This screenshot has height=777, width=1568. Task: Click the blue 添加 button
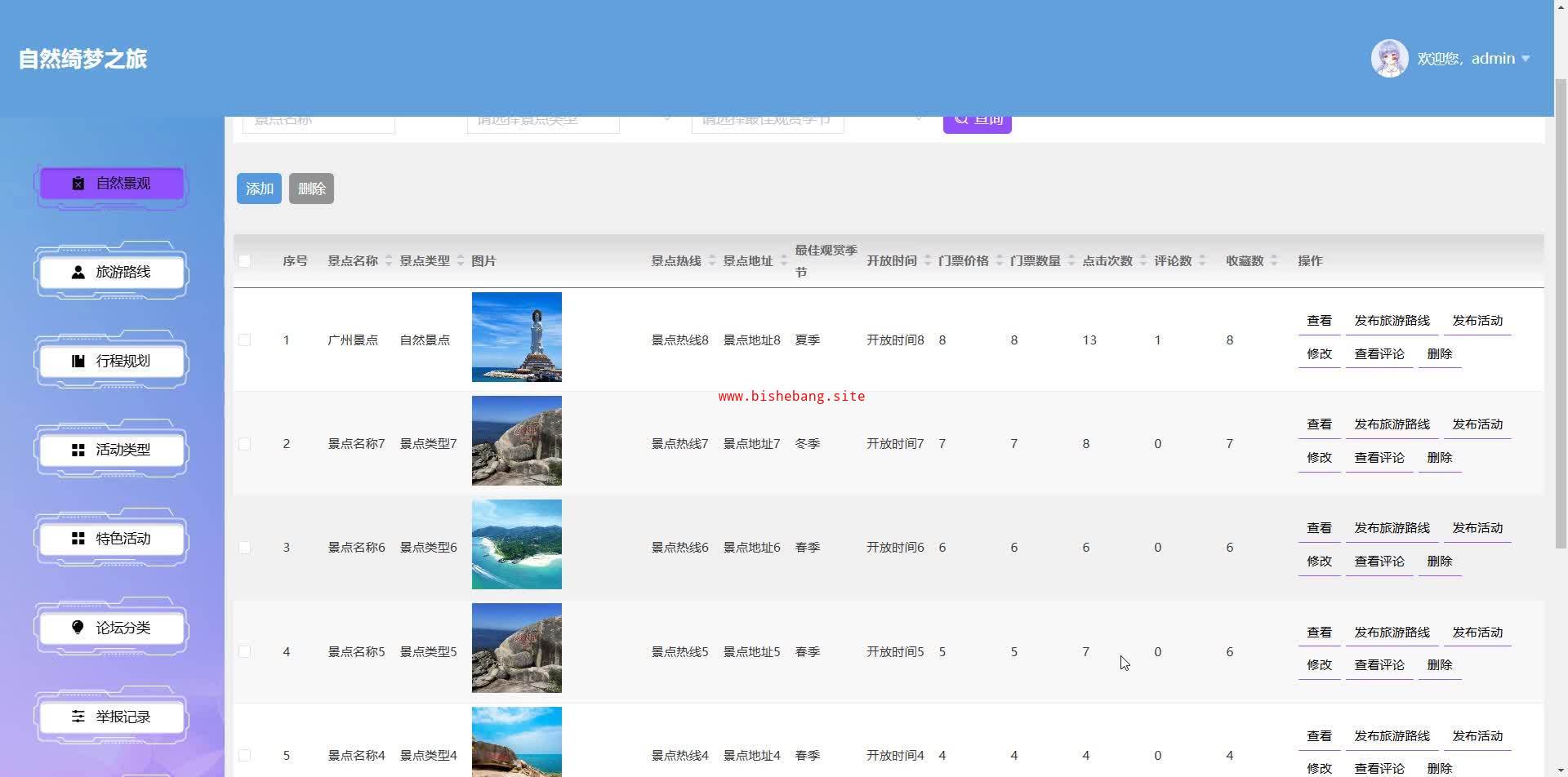point(259,189)
